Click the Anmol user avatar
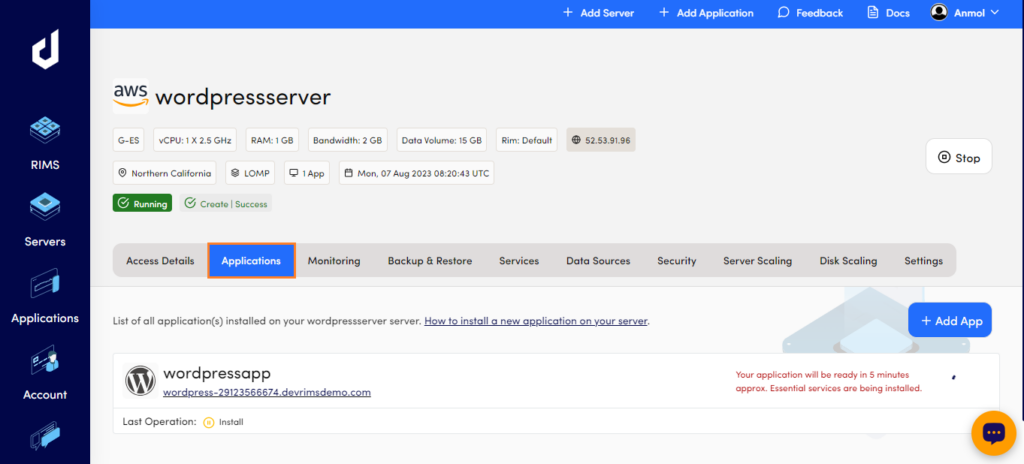1024x464 pixels. (x=938, y=13)
